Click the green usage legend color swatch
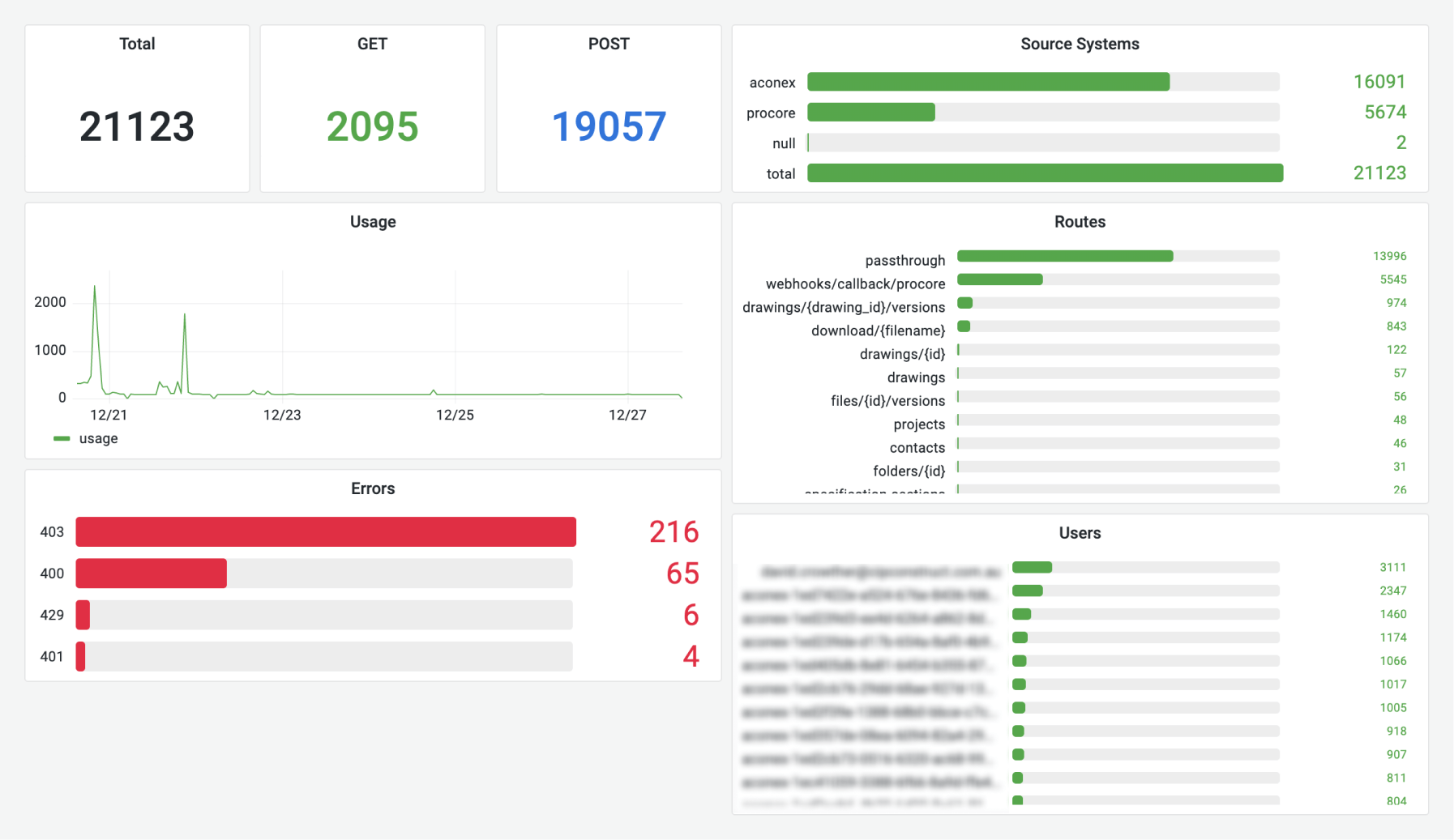This screenshot has height=840, width=1454. point(62,438)
